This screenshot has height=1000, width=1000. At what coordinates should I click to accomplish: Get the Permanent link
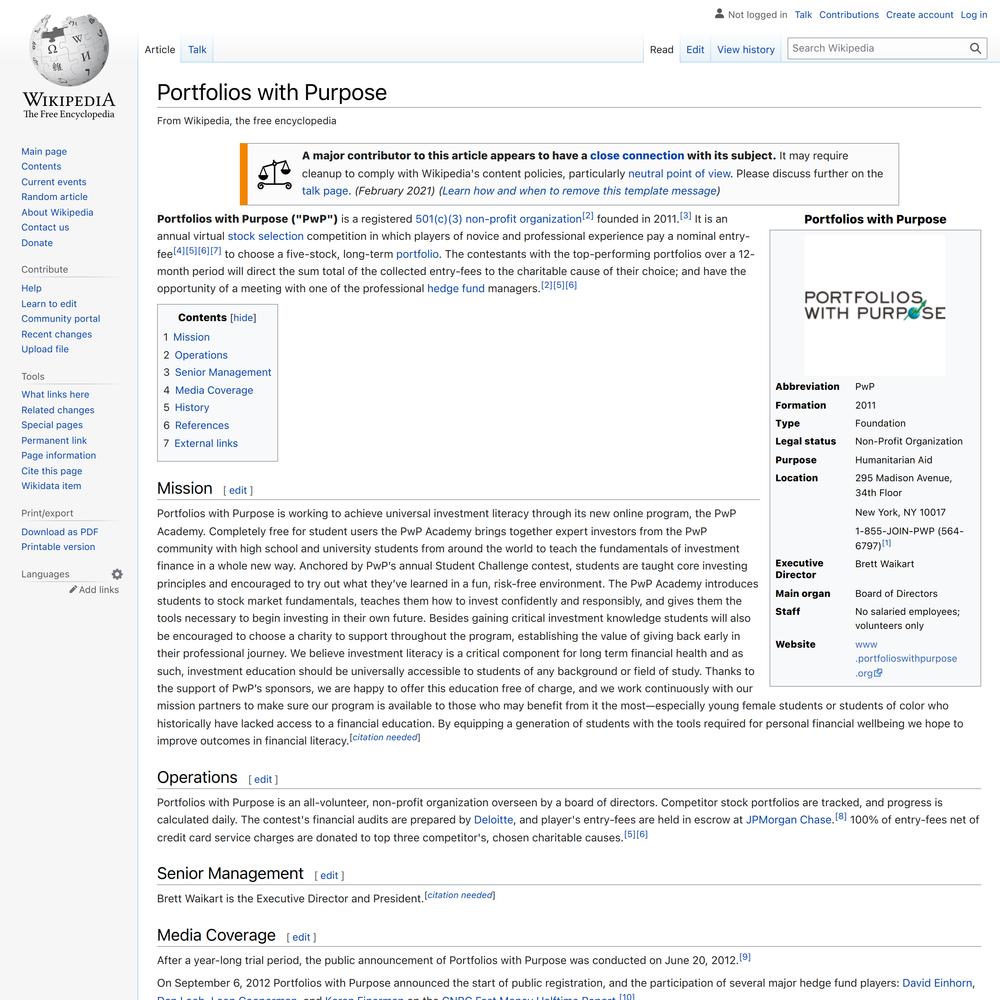pyautogui.click(x=54, y=440)
